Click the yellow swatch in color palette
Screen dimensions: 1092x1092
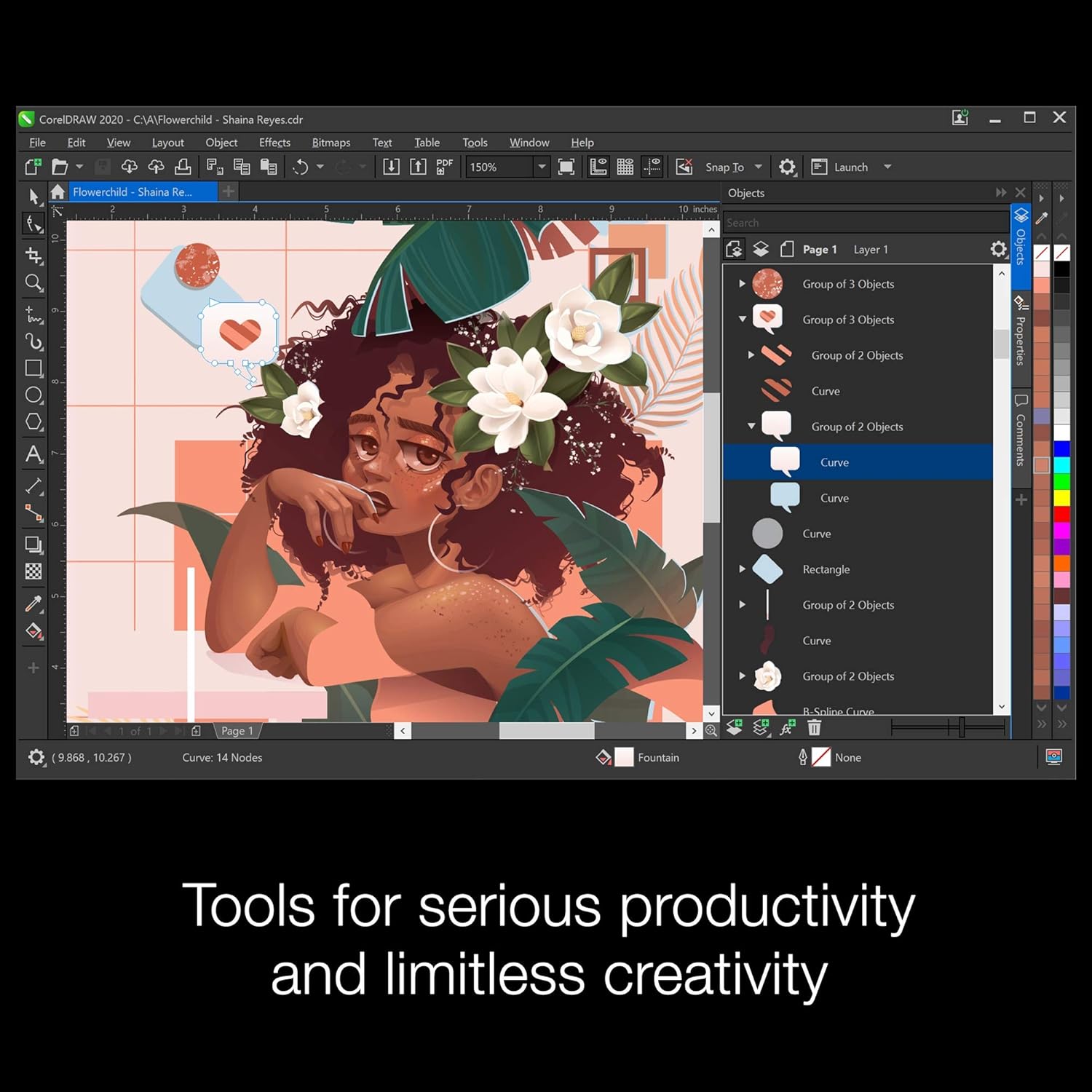1061,498
